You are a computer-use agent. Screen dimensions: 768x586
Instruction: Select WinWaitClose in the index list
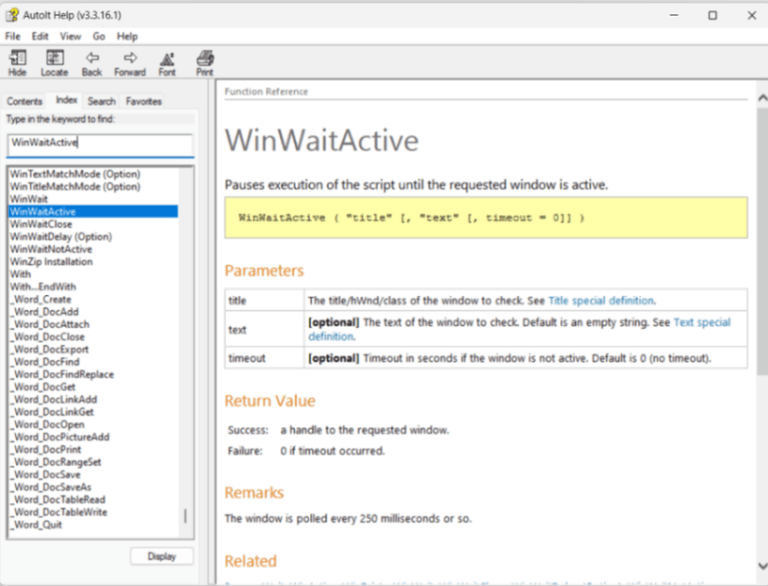tap(41, 224)
